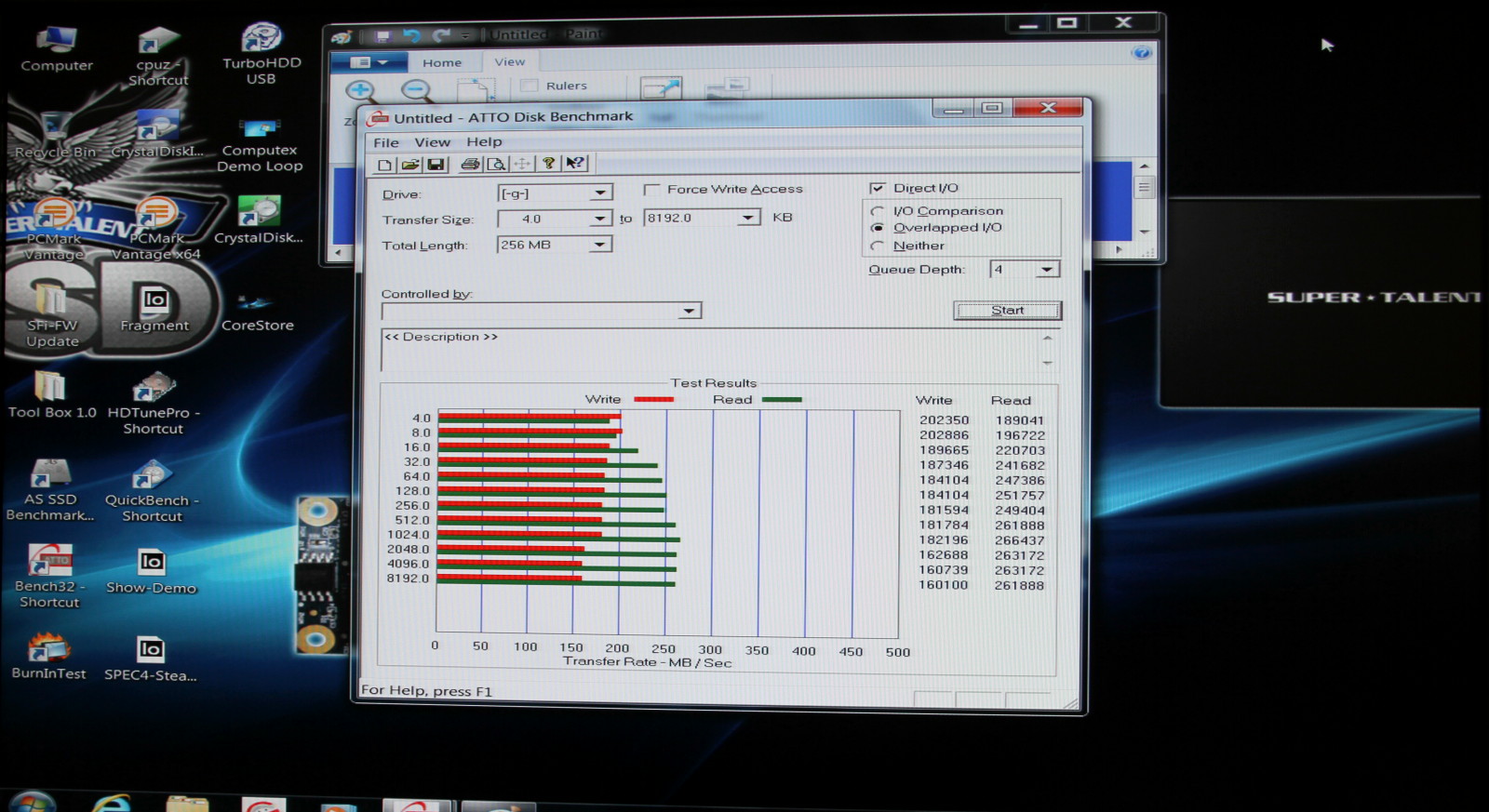Open the Transfer Size start dropdown (4.0)

600,219
